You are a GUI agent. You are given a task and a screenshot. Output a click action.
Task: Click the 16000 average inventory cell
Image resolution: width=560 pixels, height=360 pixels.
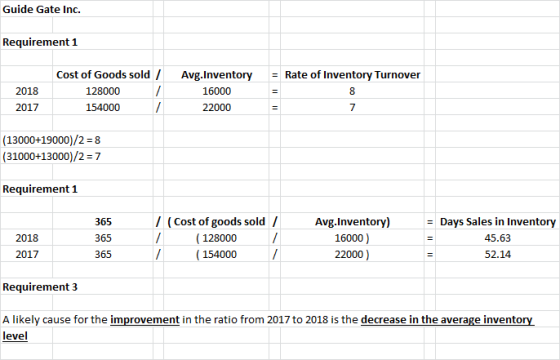(x=216, y=91)
